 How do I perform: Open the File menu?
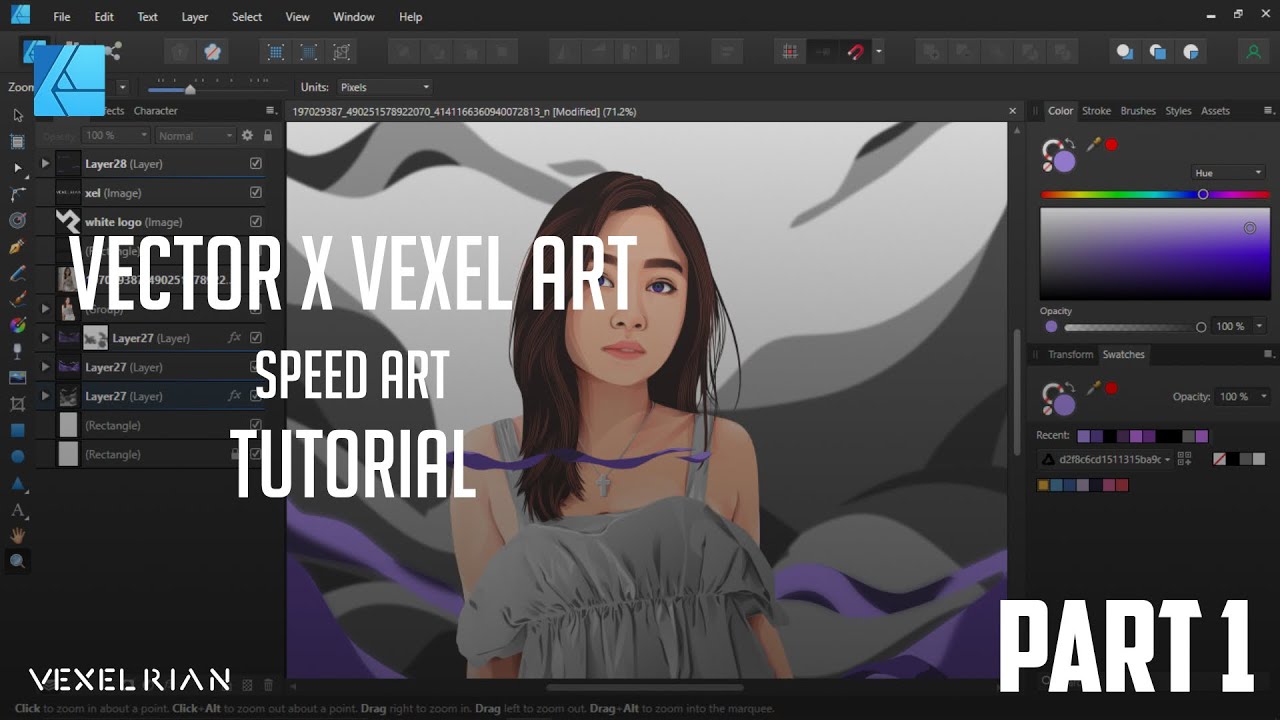click(61, 17)
